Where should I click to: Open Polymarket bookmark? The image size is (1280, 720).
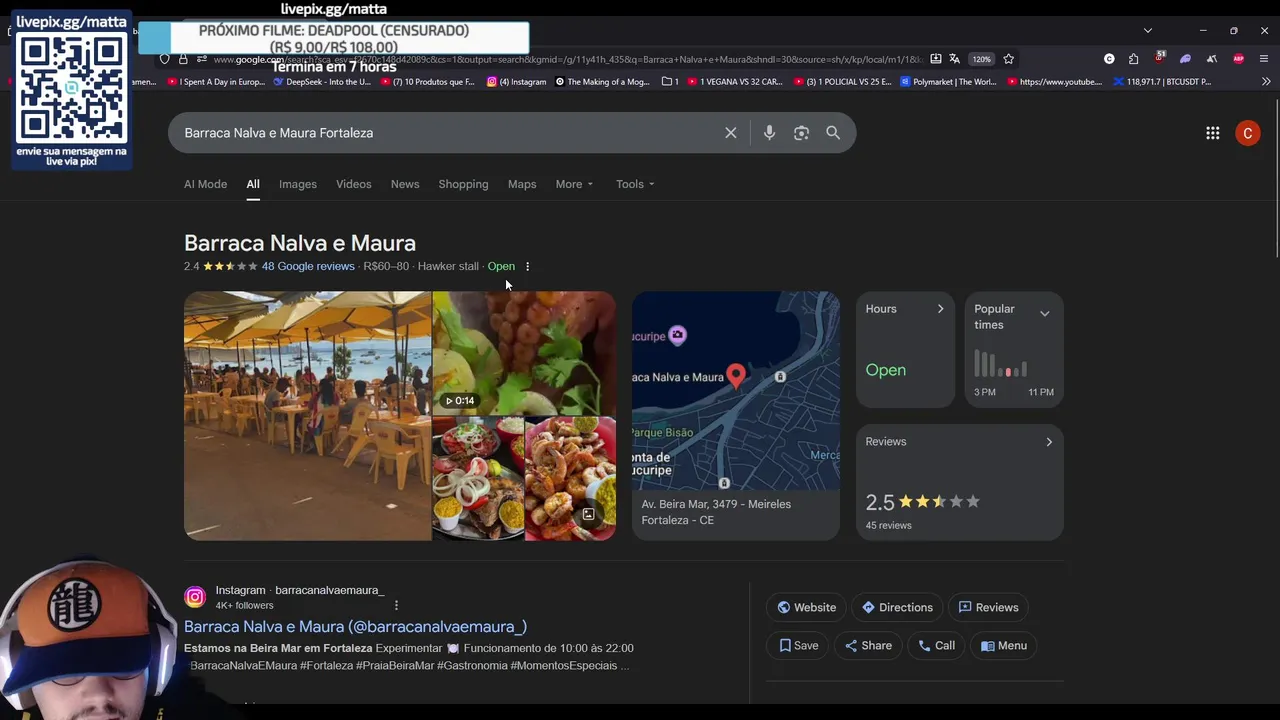click(x=948, y=82)
